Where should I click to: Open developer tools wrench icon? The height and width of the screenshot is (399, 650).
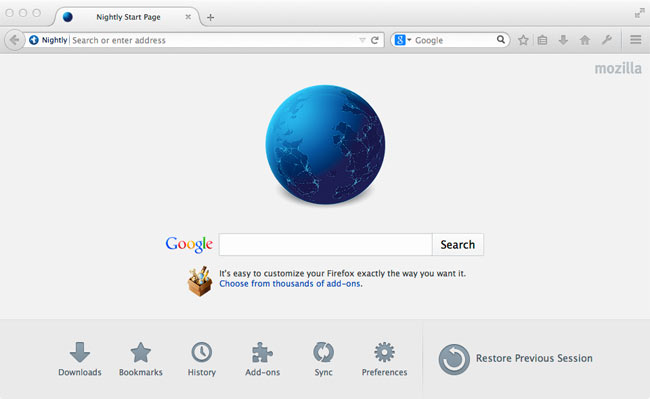pos(606,40)
